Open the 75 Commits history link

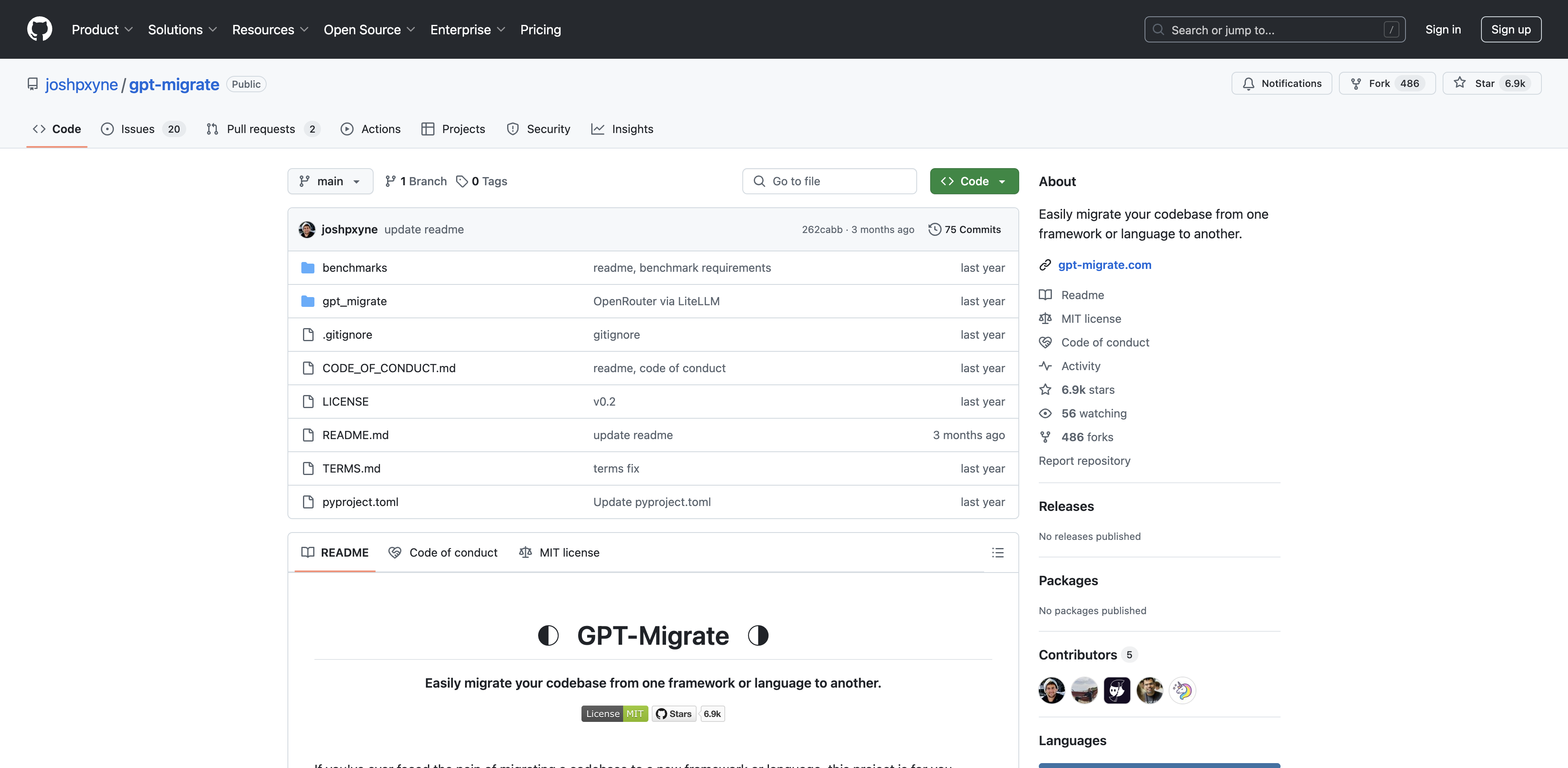[965, 229]
